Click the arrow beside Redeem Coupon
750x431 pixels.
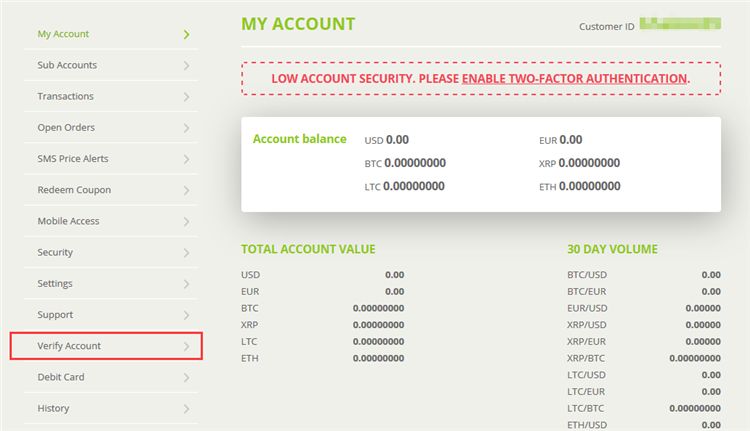click(x=187, y=190)
